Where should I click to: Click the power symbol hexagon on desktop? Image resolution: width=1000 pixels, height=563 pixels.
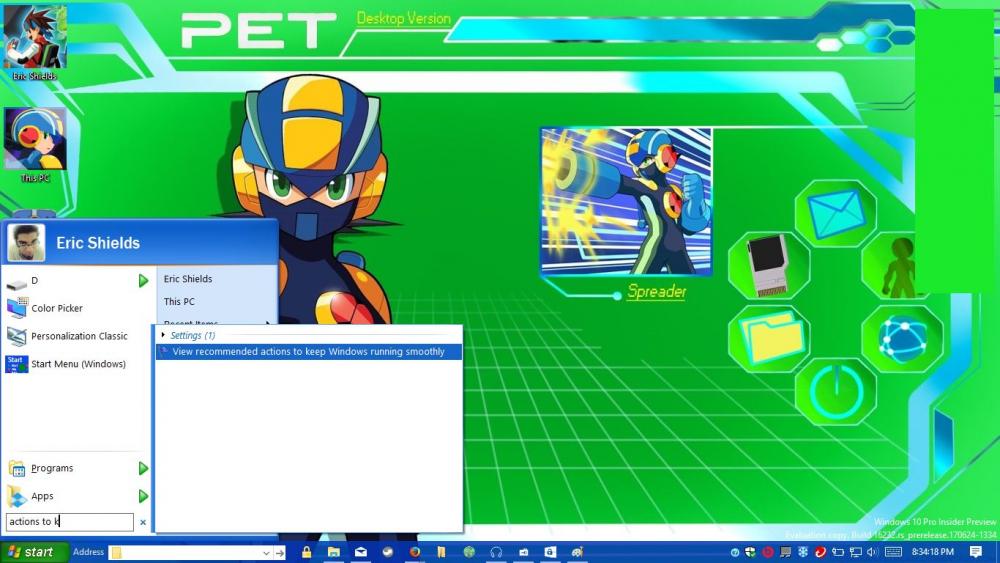(x=835, y=391)
